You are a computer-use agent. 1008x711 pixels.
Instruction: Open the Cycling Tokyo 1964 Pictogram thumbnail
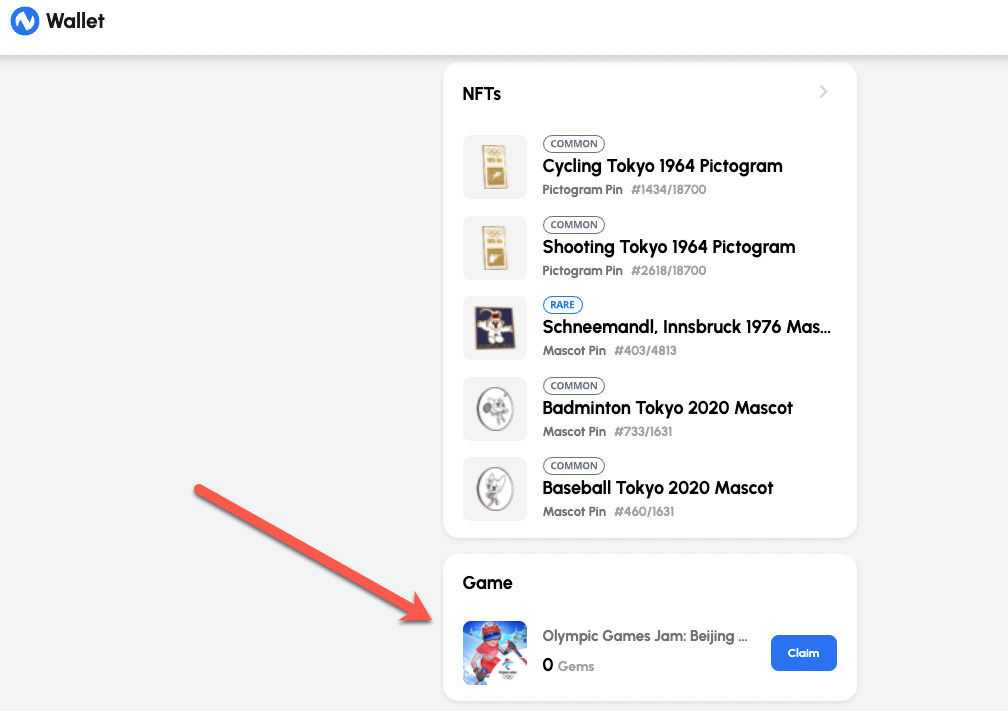(495, 167)
